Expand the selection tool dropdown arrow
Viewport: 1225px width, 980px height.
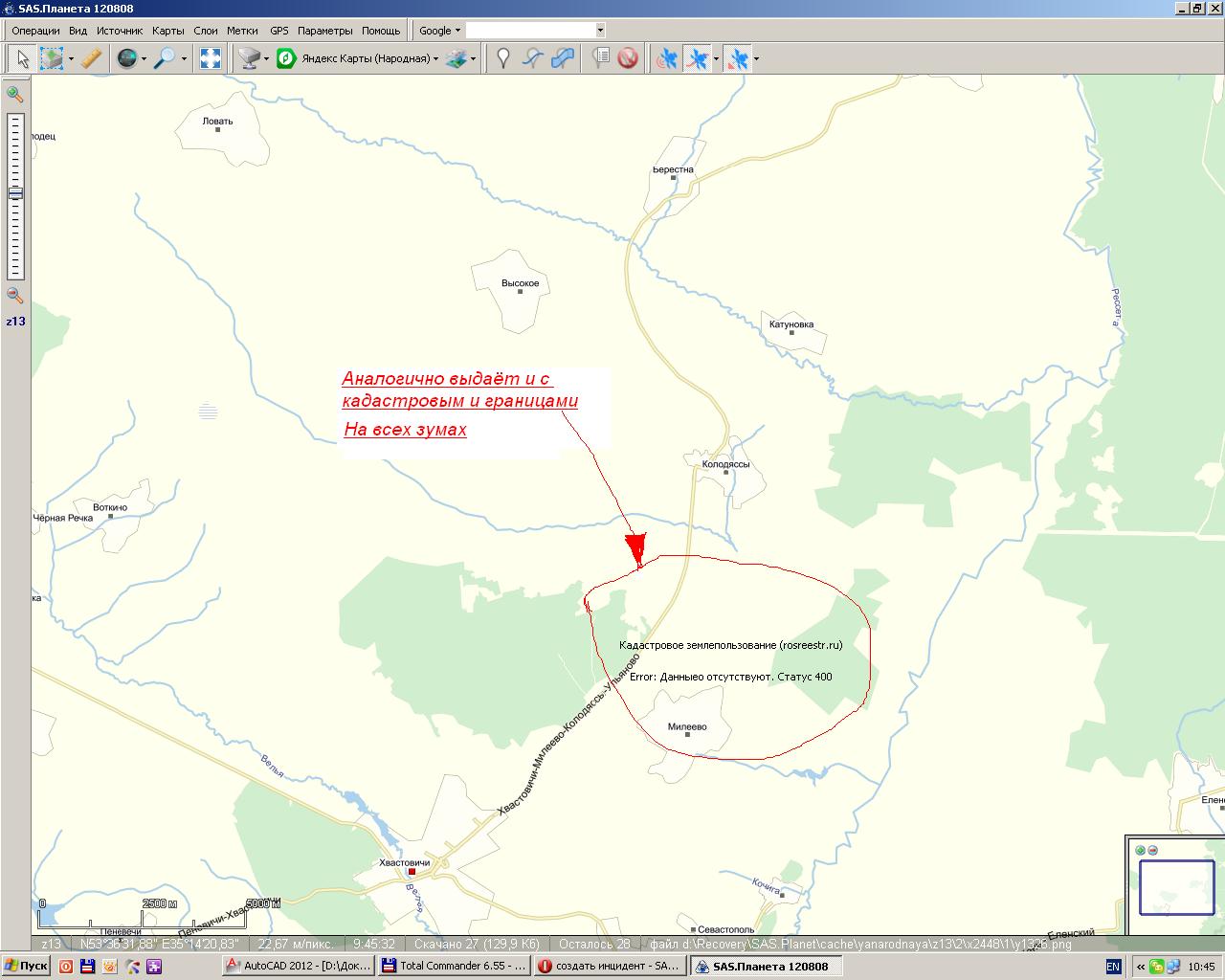[71, 59]
